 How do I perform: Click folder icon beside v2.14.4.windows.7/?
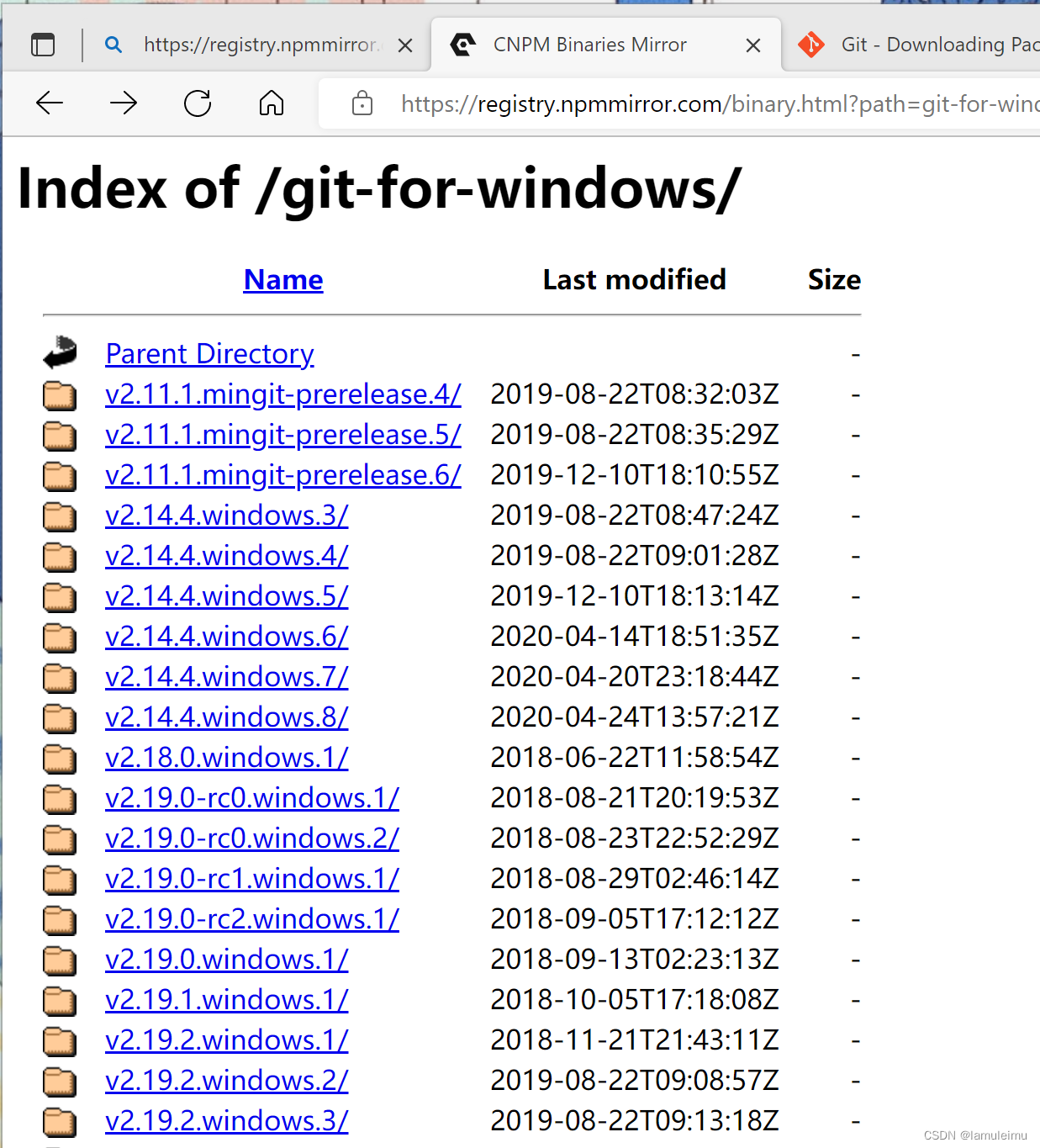point(60,678)
